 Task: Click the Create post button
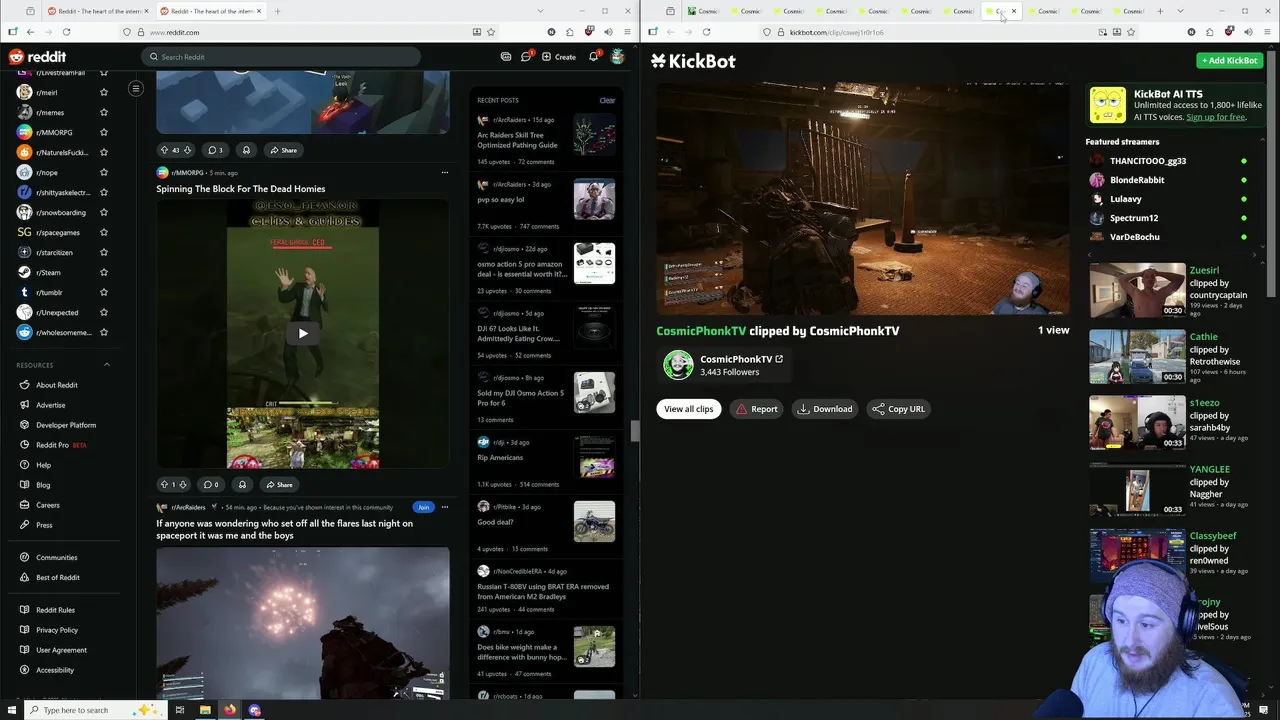(x=559, y=57)
